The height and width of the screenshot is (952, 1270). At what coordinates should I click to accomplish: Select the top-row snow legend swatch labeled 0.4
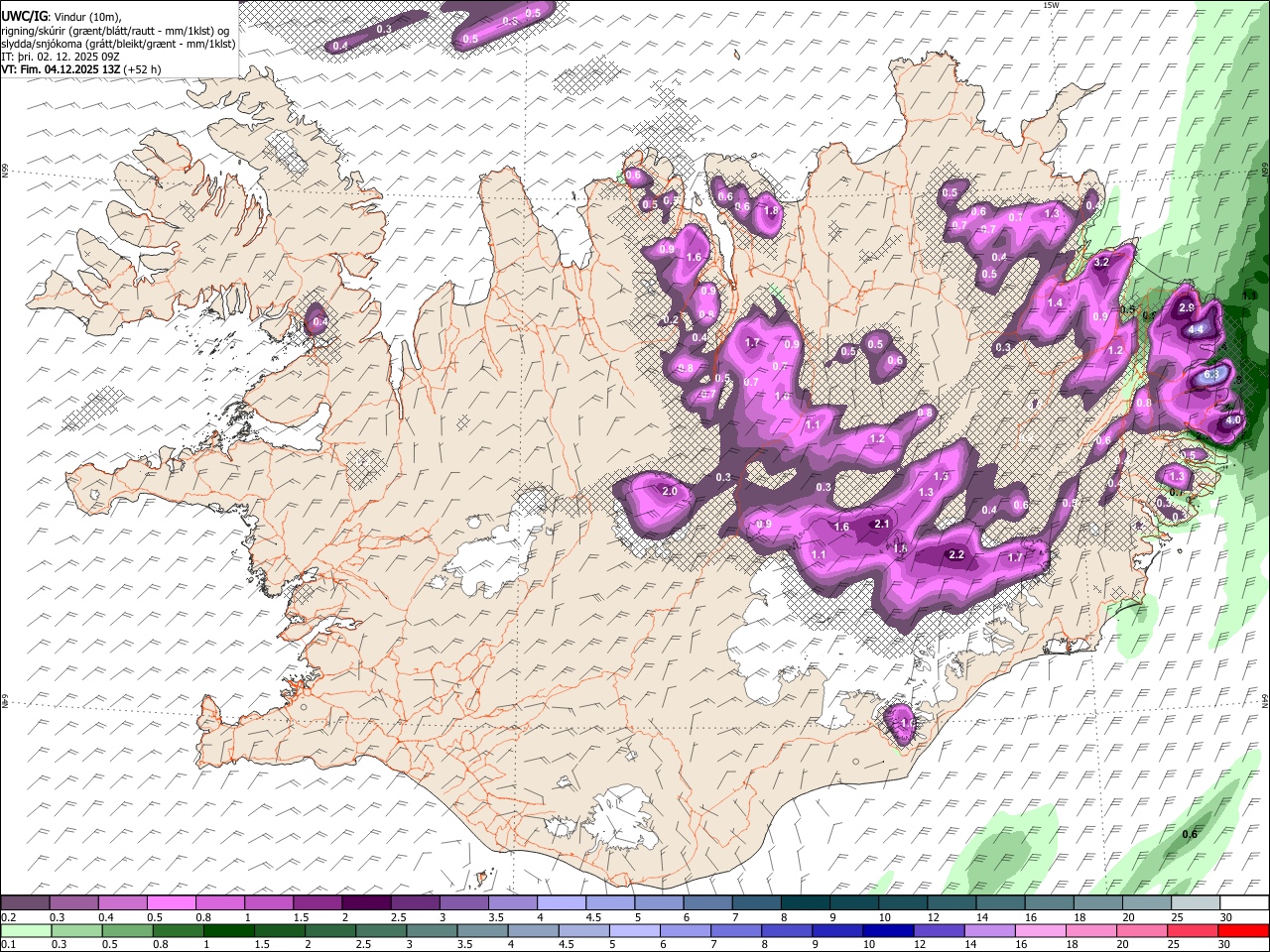point(123,902)
